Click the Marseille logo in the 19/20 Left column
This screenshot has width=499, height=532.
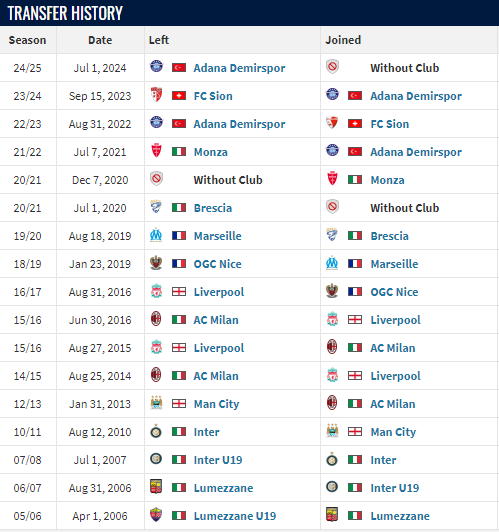(156, 235)
